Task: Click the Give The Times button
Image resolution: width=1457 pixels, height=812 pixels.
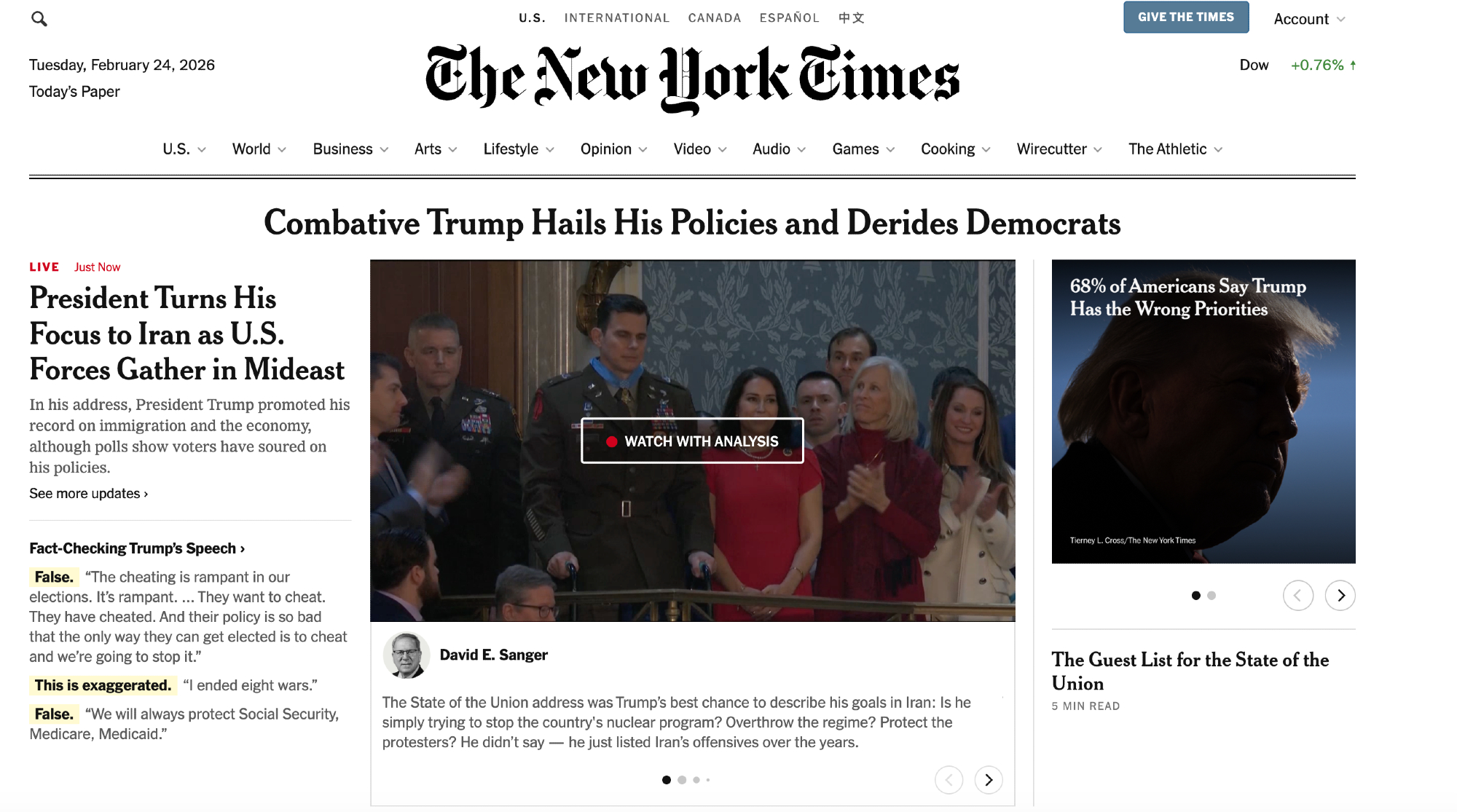Action: coord(1186,17)
